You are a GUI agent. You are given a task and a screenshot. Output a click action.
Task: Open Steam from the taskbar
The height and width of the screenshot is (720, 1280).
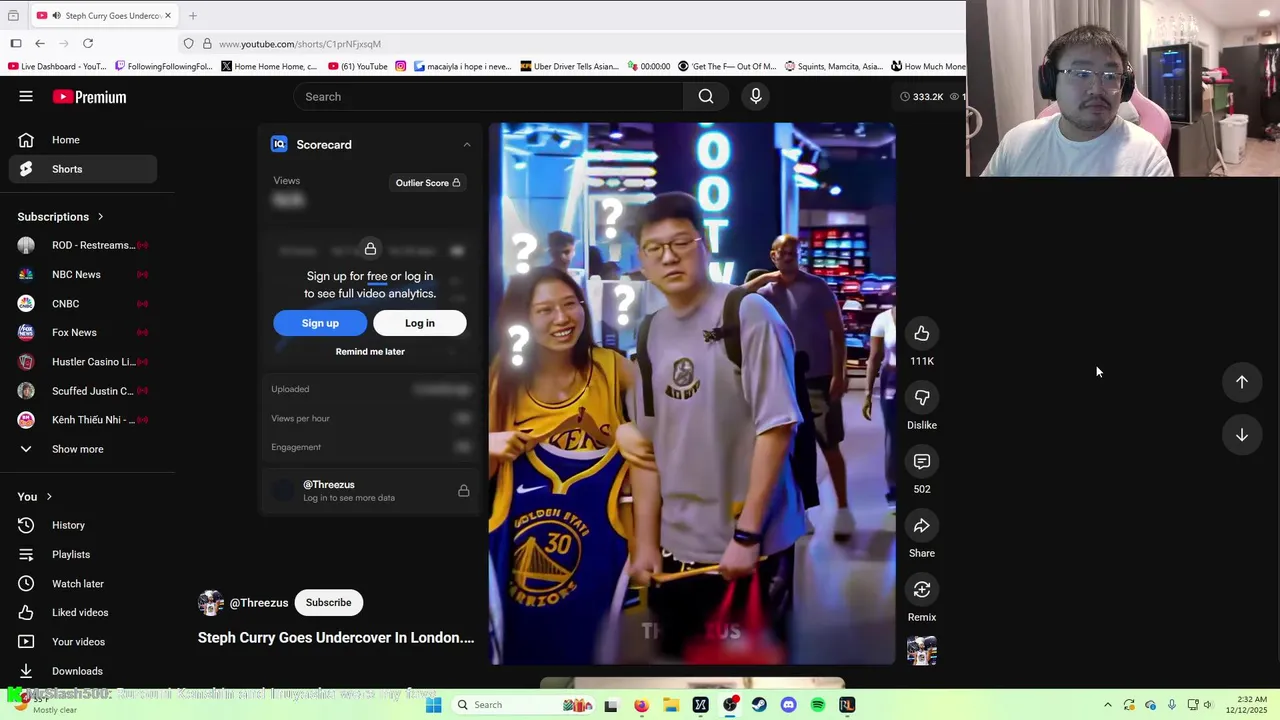[759, 705]
